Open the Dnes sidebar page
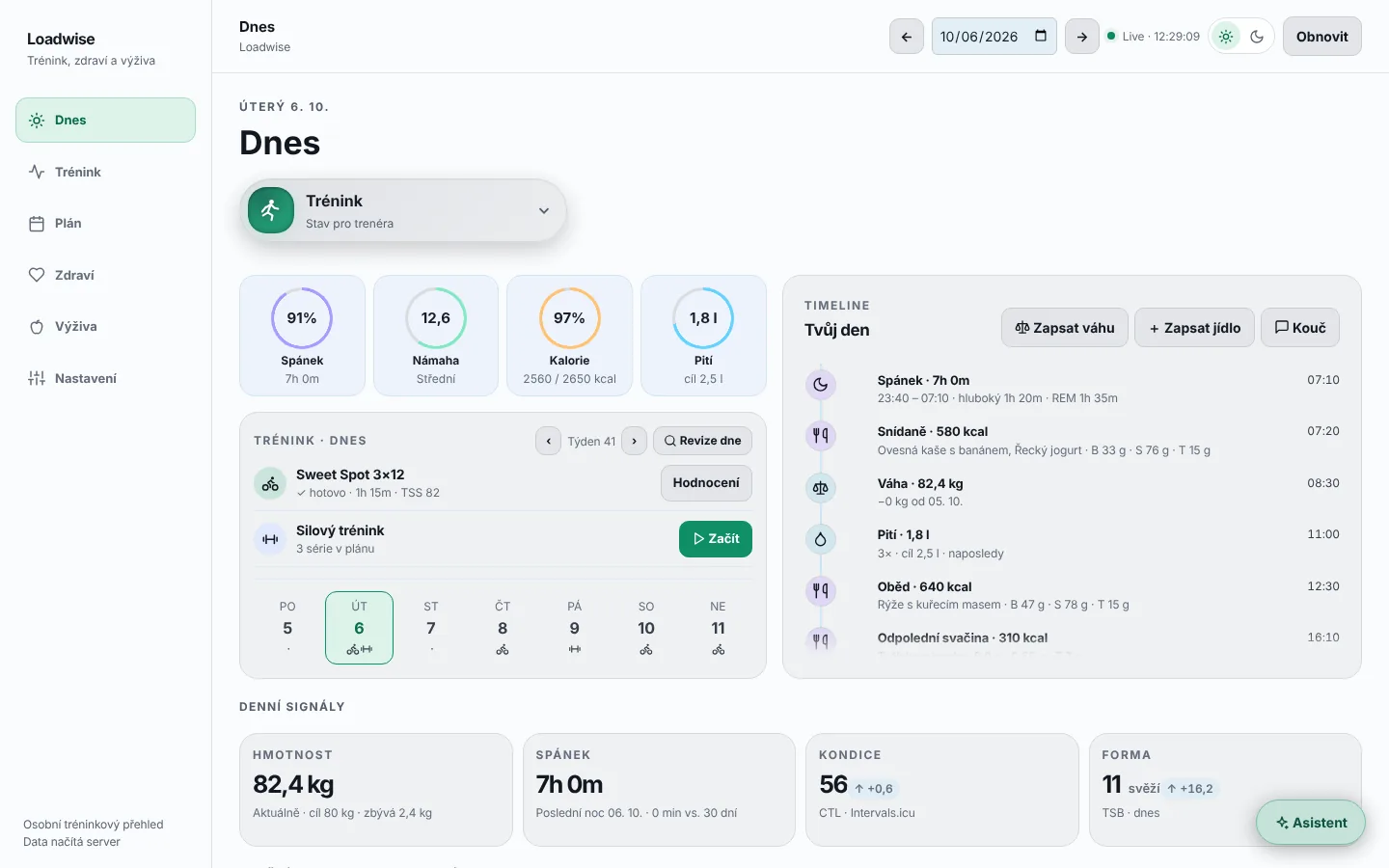This screenshot has height=868, width=1389. [x=105, y=120]
